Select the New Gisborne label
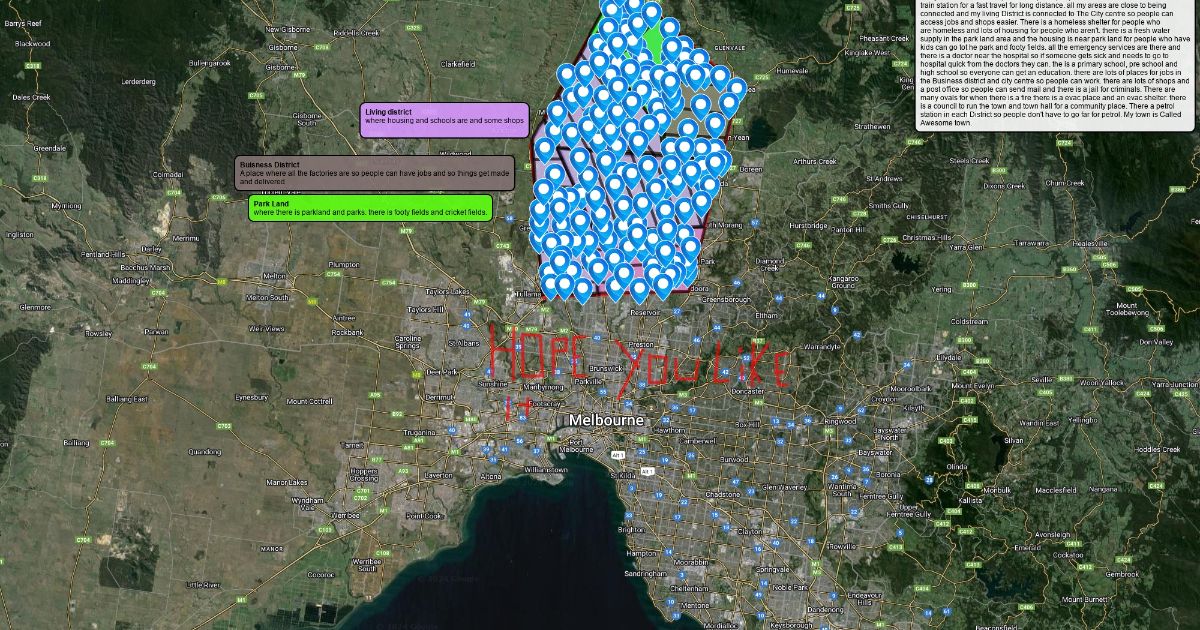This screenshot has width=1200, height=630. [x=287, y=29]
